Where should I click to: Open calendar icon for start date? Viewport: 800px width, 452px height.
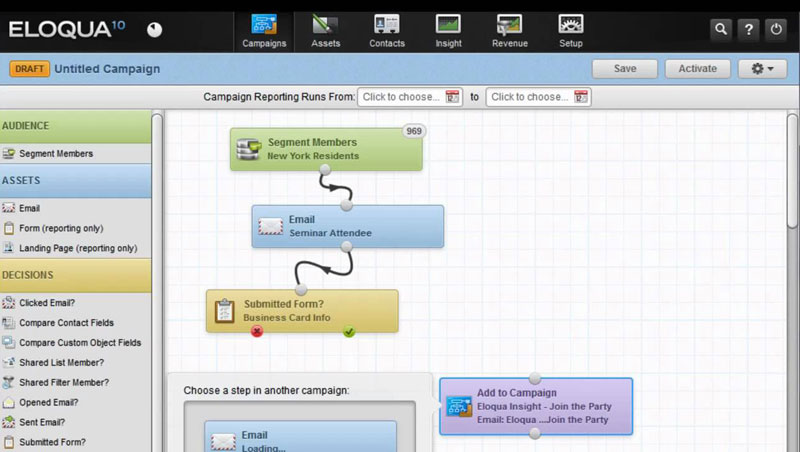pos(452,97)
